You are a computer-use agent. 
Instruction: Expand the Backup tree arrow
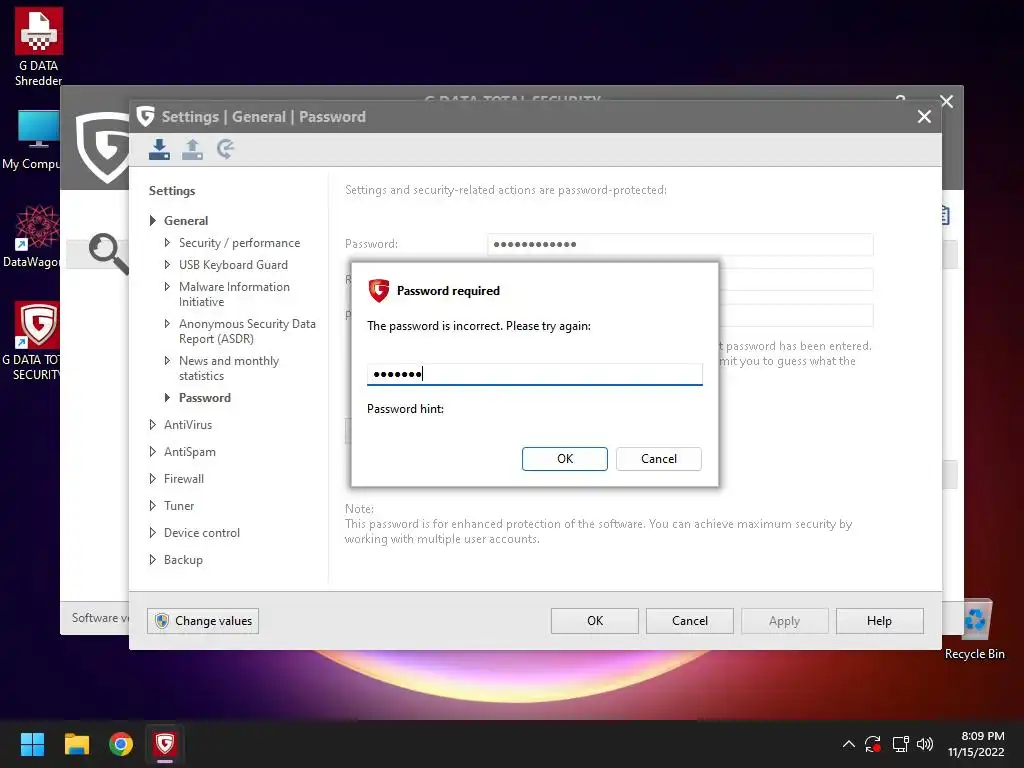pyautogui.click(x=152, y=560)
